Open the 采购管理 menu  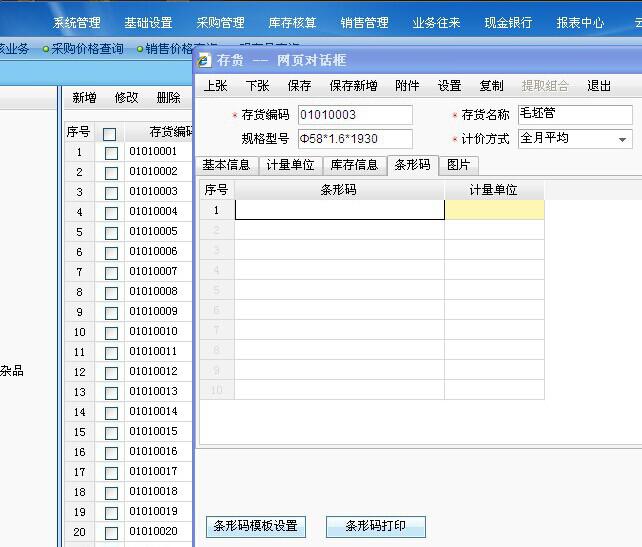220,22
